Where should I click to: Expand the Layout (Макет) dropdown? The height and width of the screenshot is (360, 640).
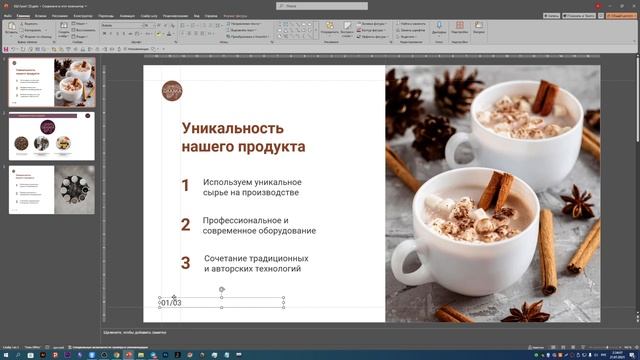(x=80, y=24)
